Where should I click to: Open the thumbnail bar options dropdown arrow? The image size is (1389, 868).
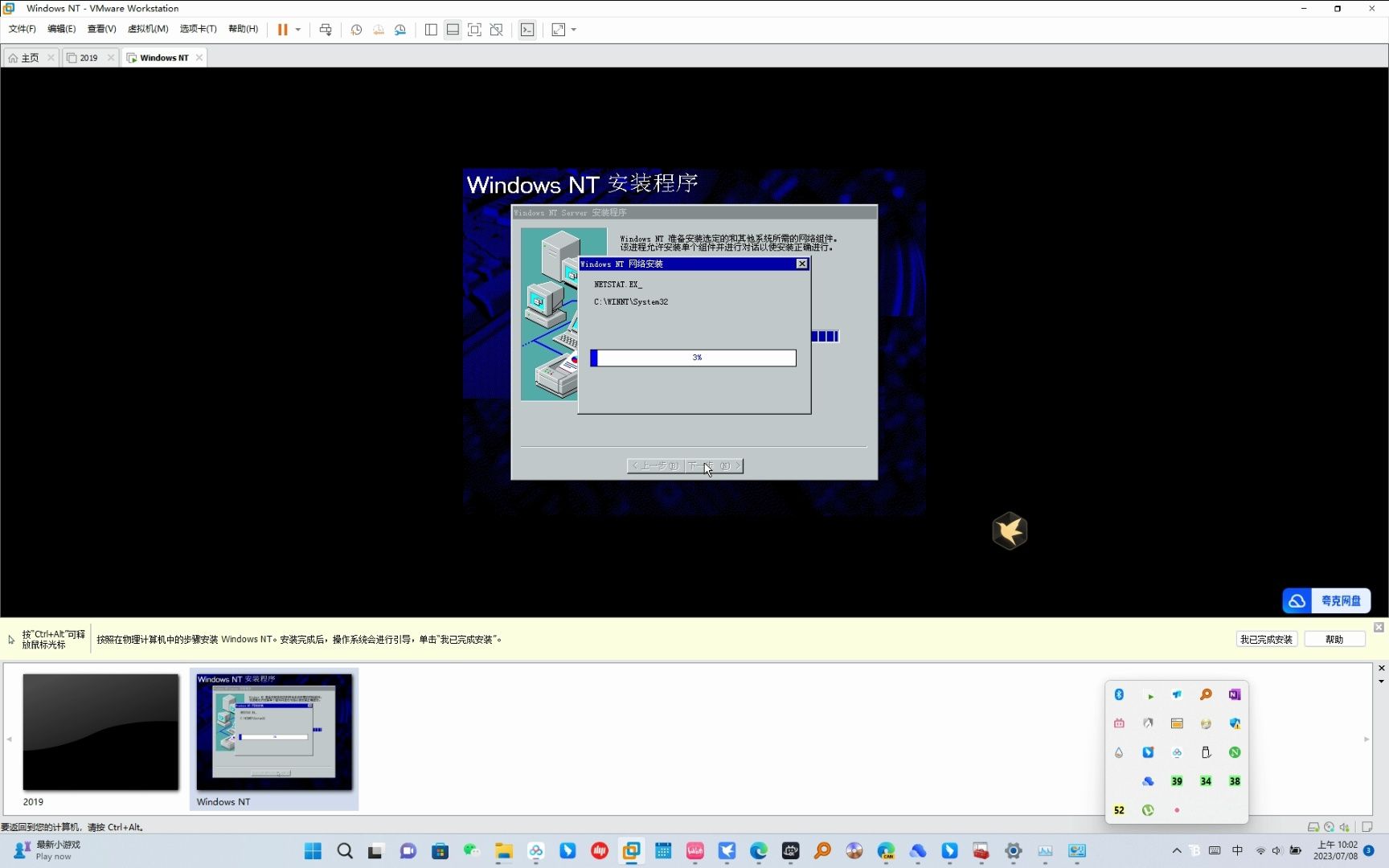(x=1382, y=682)
